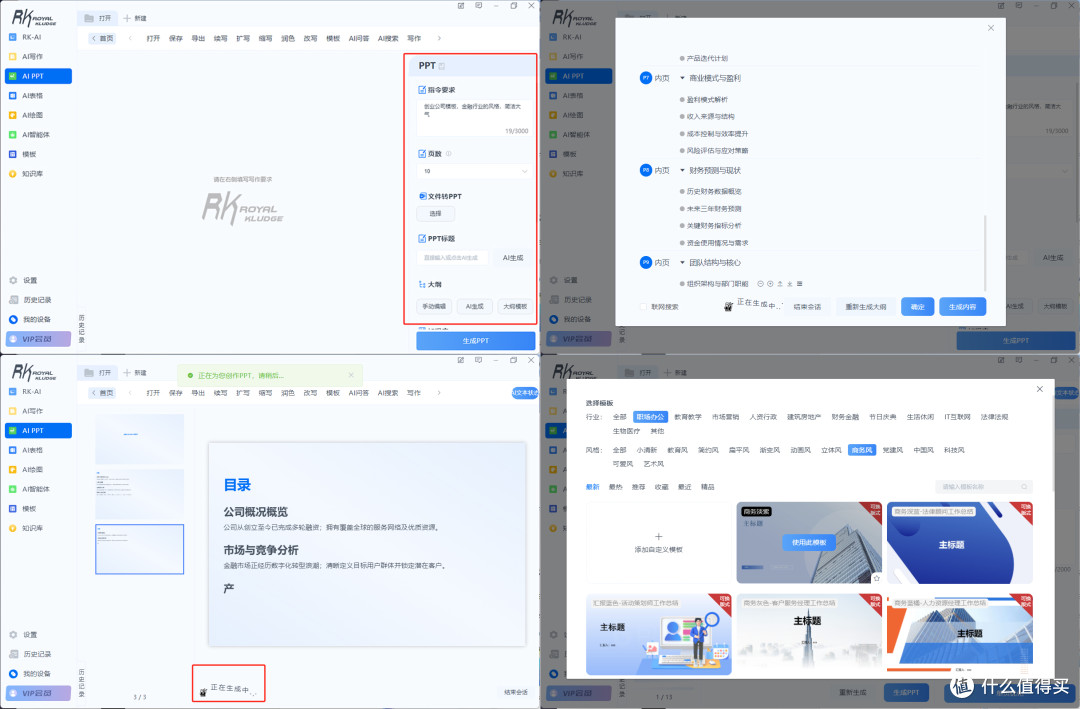Click the right chevron after 写作 in the PPT settings window
This screenshot has width=1080, height=709.
(439, 39)
